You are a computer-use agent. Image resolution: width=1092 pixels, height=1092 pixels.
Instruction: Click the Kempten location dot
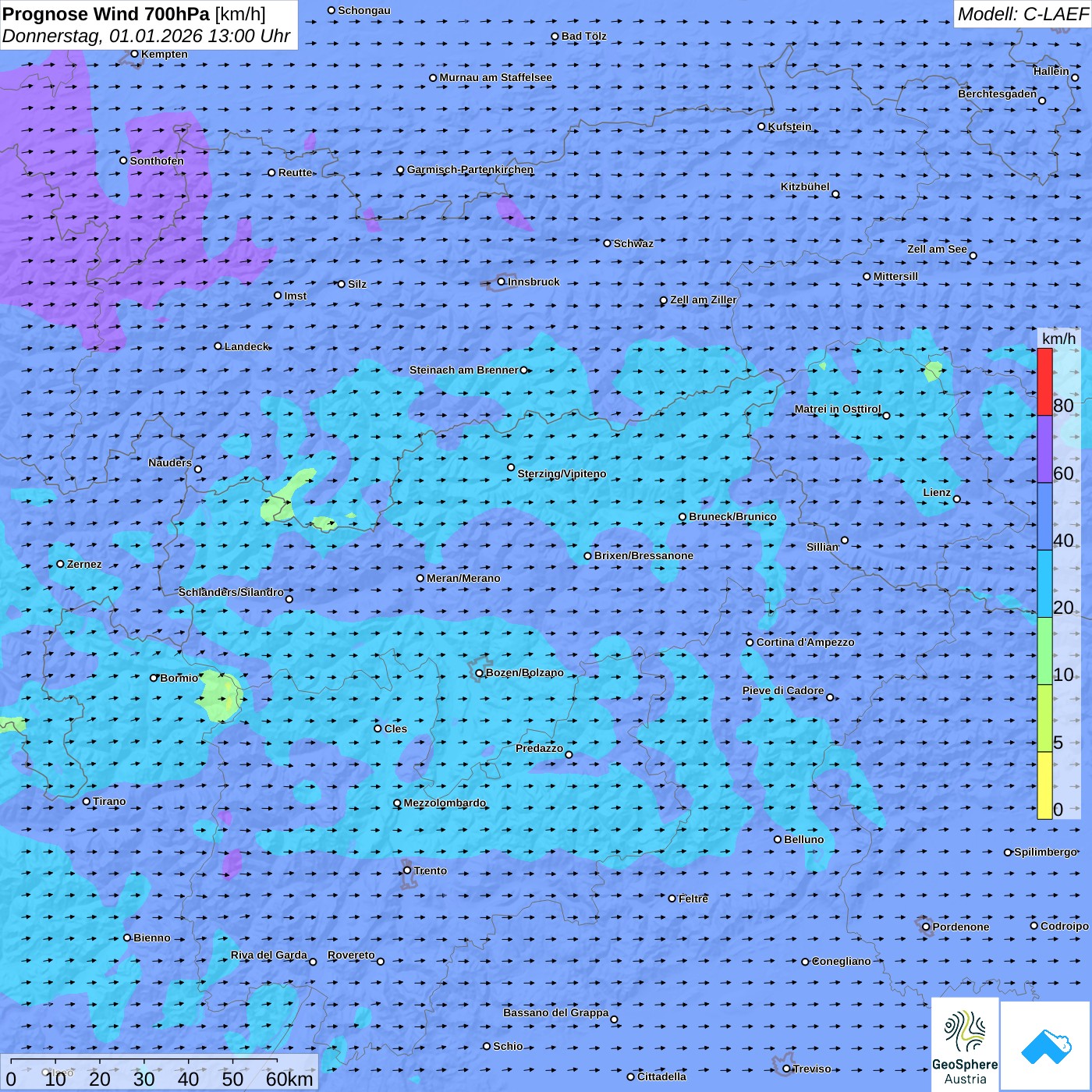(x=134, y=54)
